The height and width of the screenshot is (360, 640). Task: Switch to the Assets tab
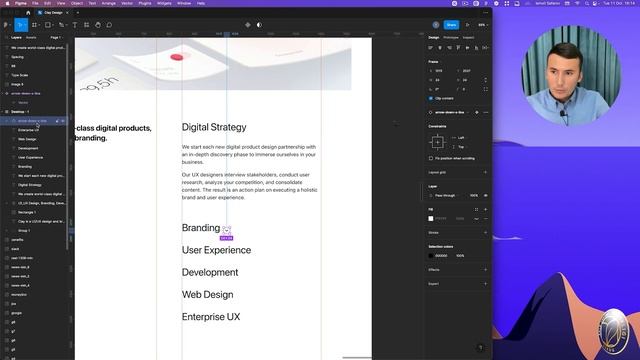pyautogui.click(x=31, y=38)
